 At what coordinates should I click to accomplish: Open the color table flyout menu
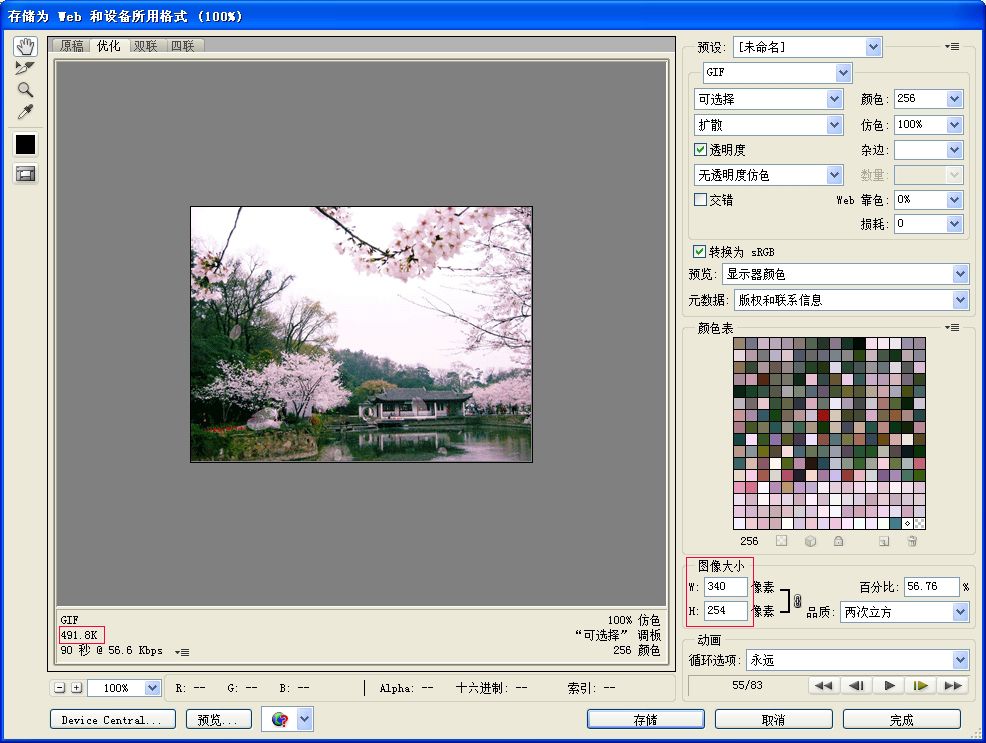952,327
